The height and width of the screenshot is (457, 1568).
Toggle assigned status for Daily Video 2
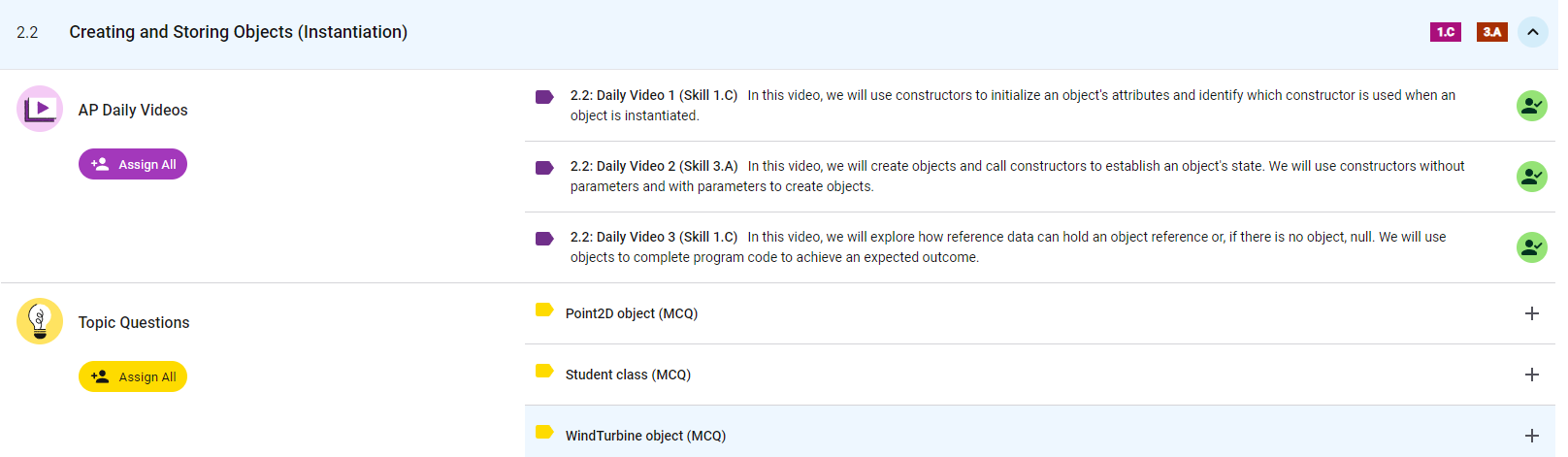(1531, 177)
